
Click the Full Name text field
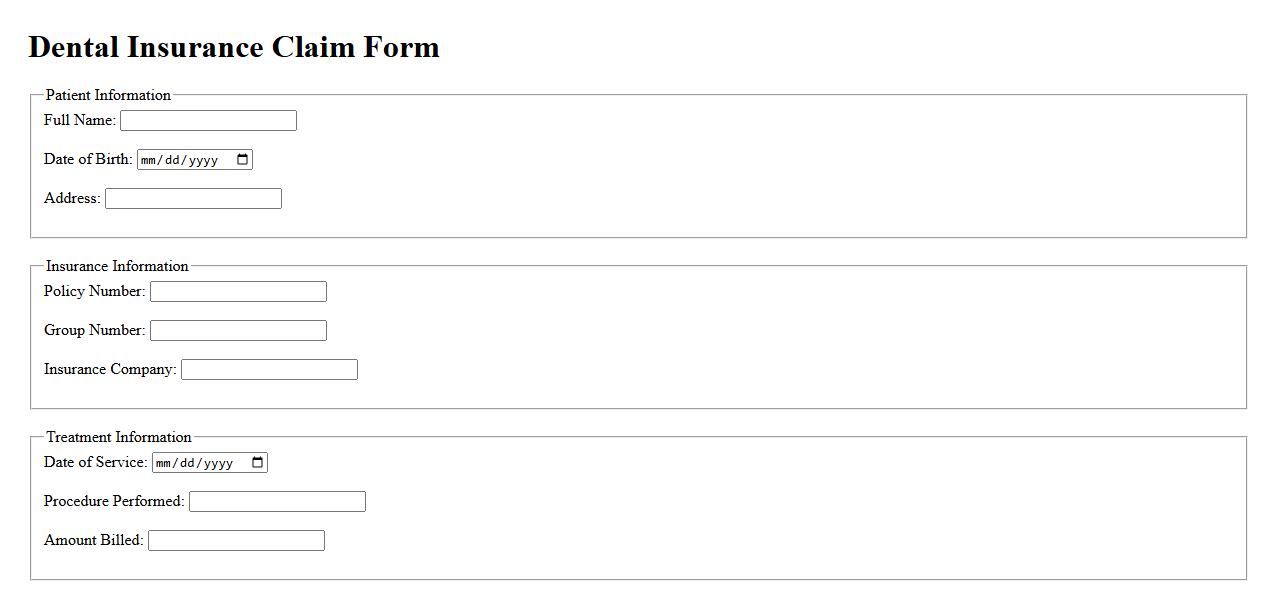[x=208, y=121]
